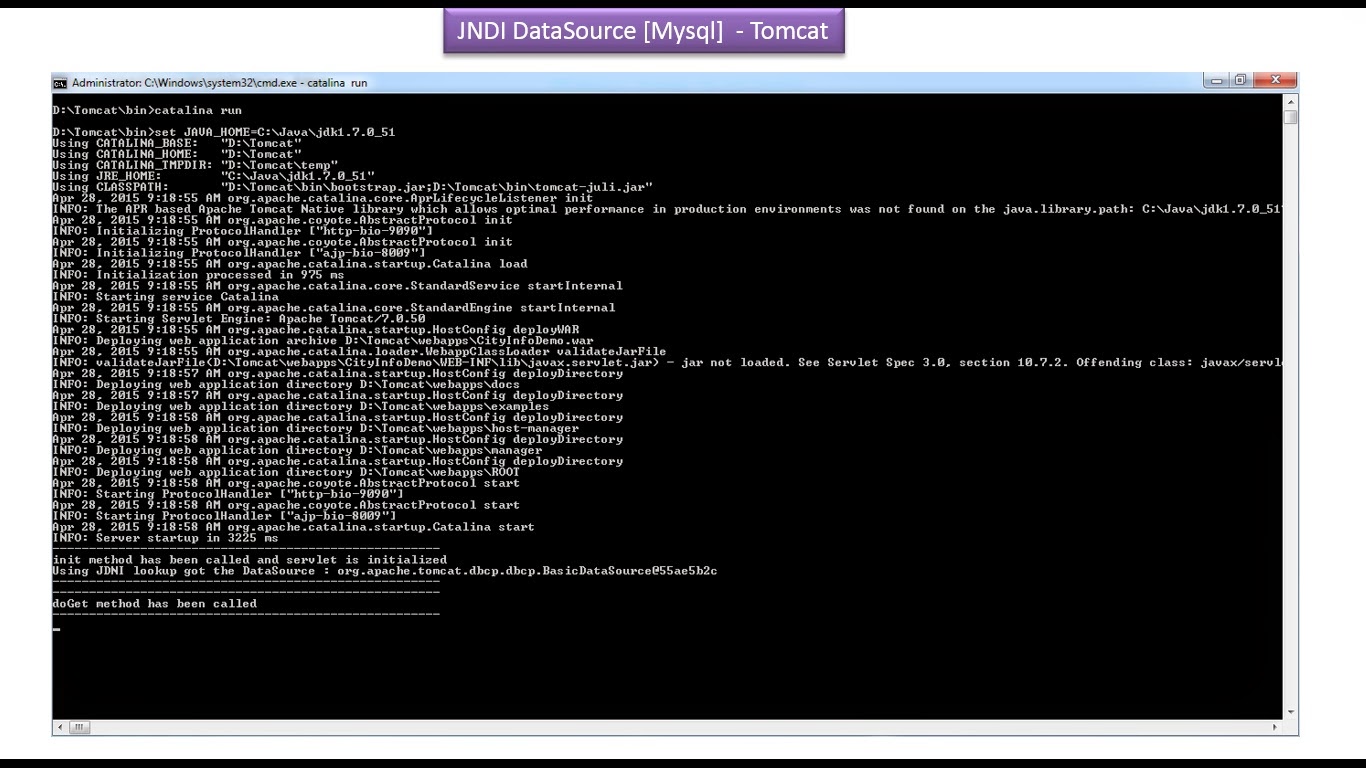Click the vertical scrollbar down arrow
Screen dimensions: 1366x768
tap(1291, 712)
